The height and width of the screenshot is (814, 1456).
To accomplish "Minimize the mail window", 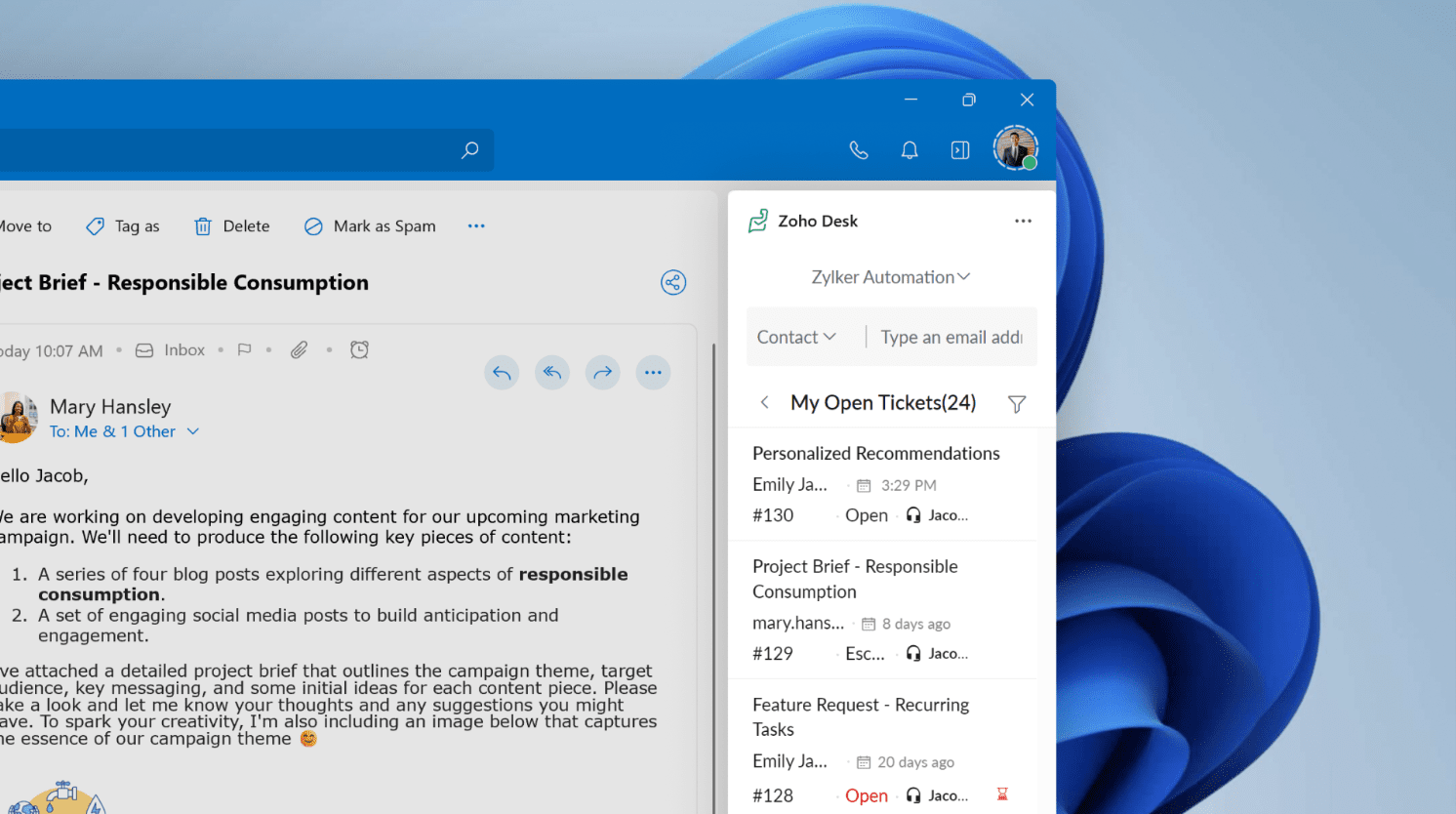I will pyautogui.click(x=910, y=100).
